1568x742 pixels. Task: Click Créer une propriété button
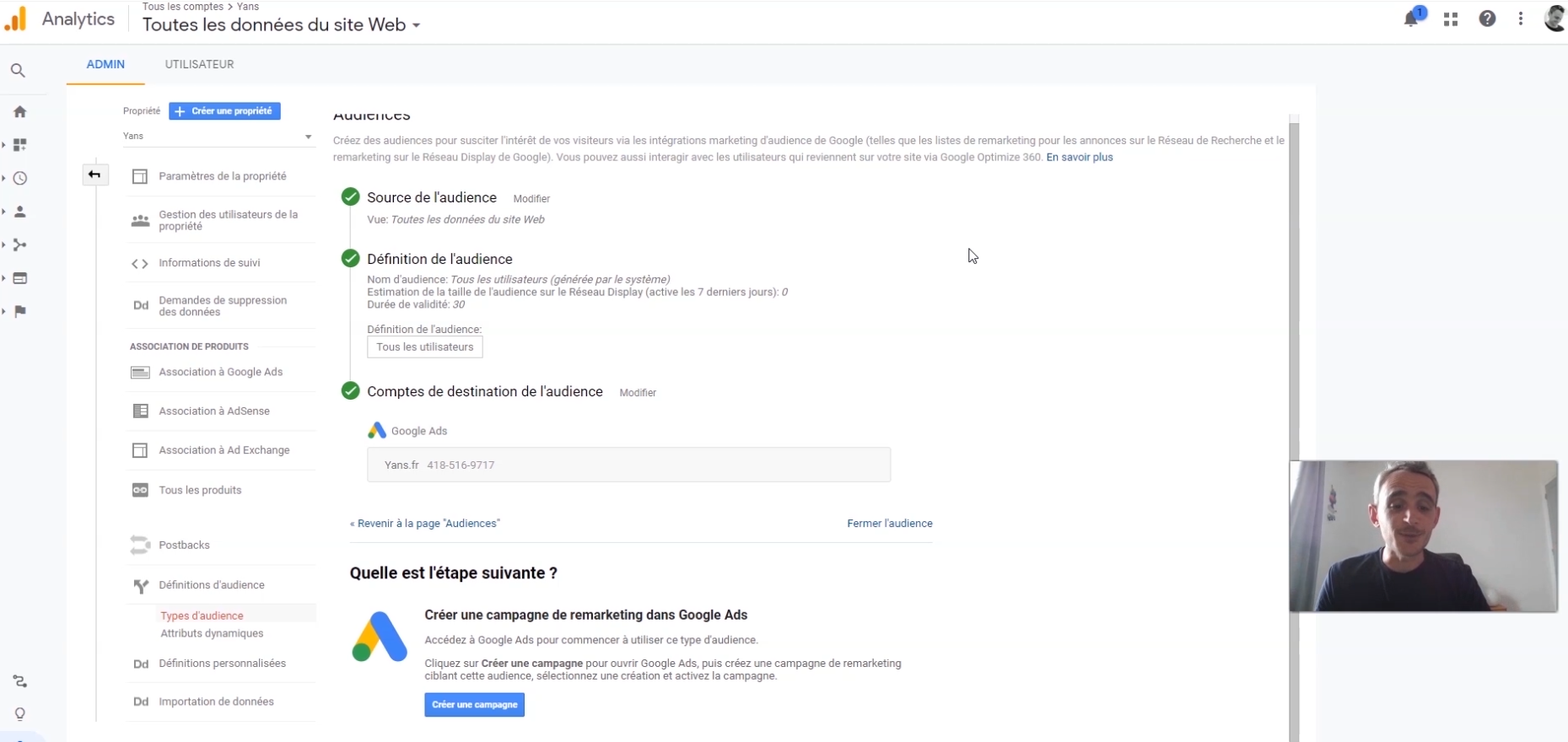tap(224, 111)
